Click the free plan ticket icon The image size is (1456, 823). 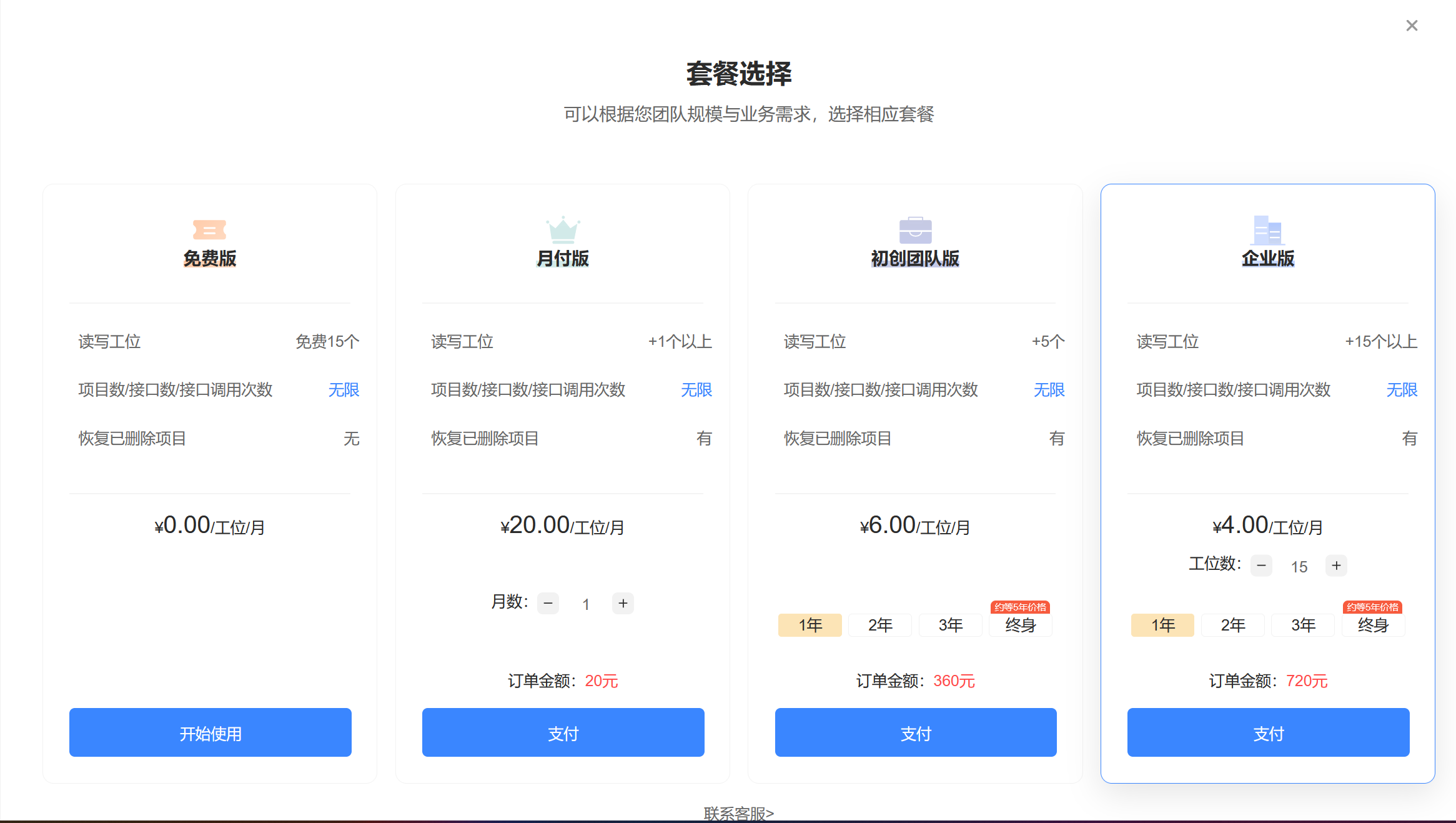209,229
